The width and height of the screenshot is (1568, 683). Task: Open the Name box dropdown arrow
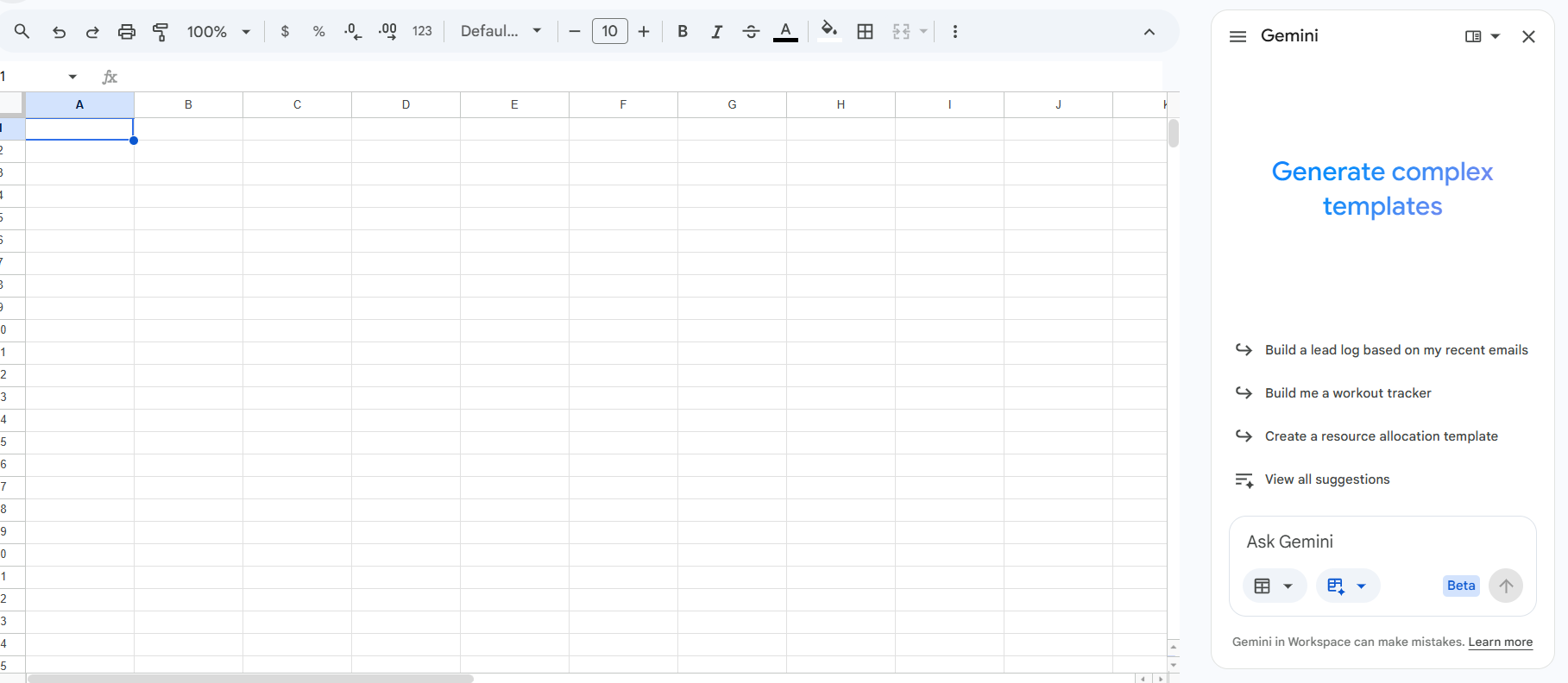pyautogui.click(x=72, y=77)
